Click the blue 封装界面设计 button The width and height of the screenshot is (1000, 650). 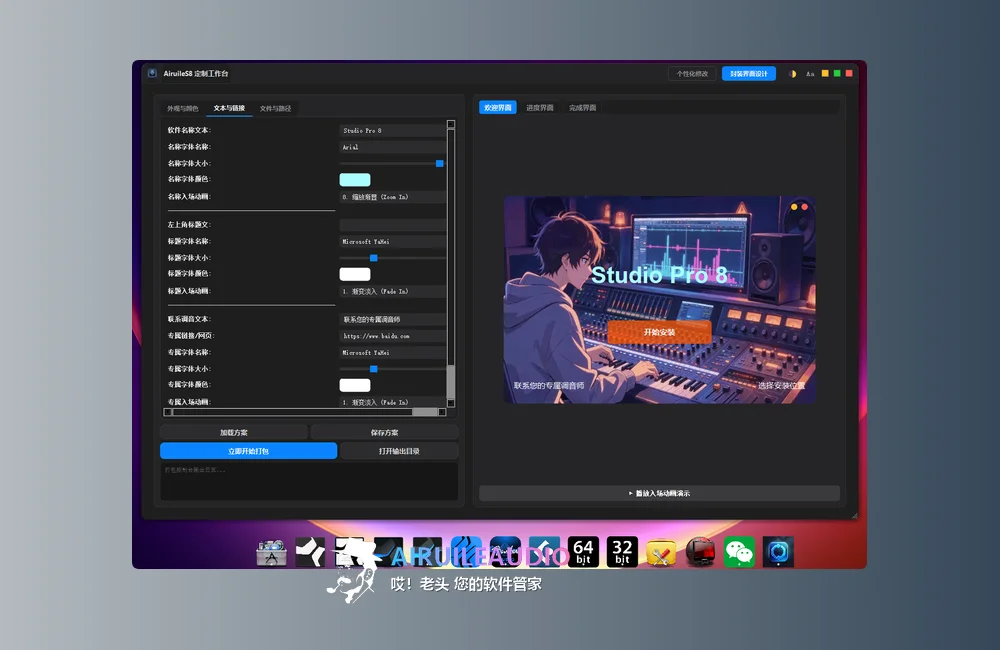[749, 74]
